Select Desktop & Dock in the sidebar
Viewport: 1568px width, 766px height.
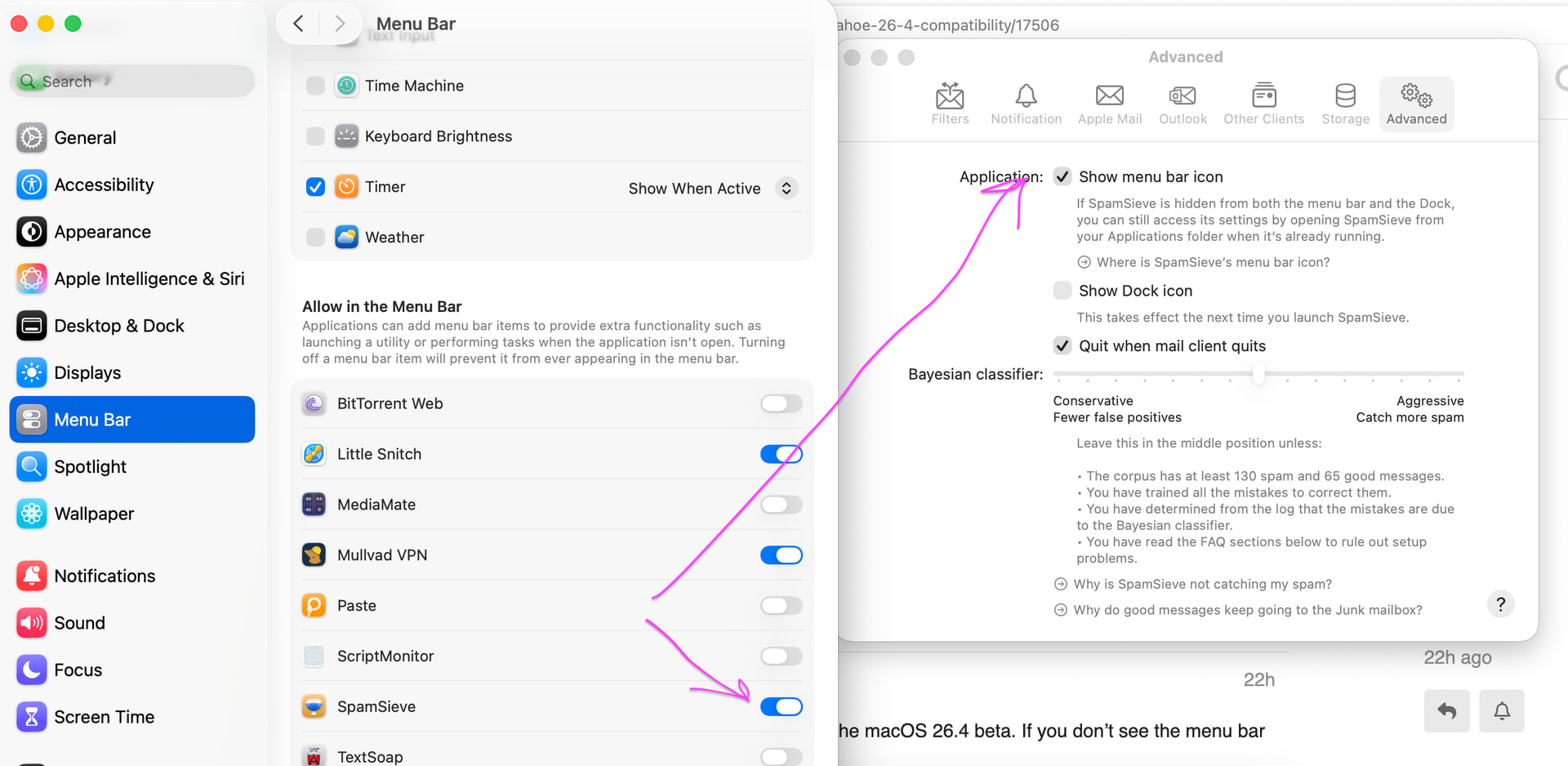[119, 326]
